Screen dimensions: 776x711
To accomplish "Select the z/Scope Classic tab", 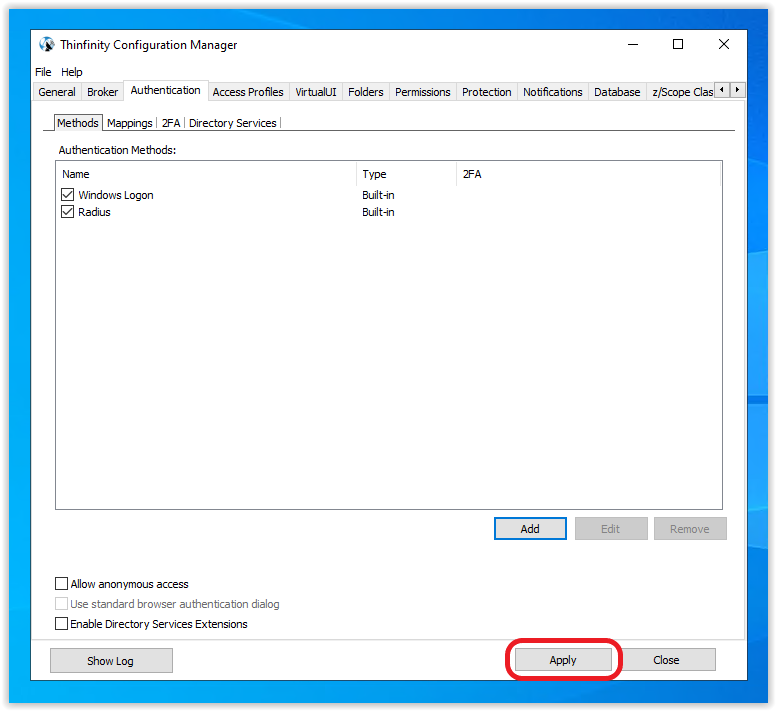I will pos(681,92).
